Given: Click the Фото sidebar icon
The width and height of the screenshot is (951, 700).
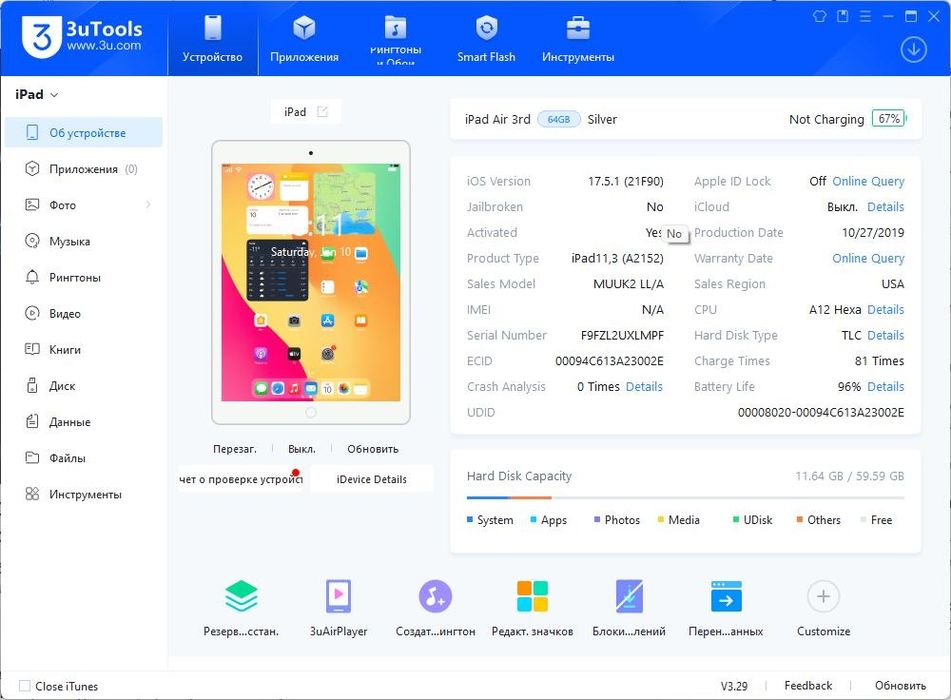Looking at the screenshot, I should pyautogui.click(x=32, y=204).
